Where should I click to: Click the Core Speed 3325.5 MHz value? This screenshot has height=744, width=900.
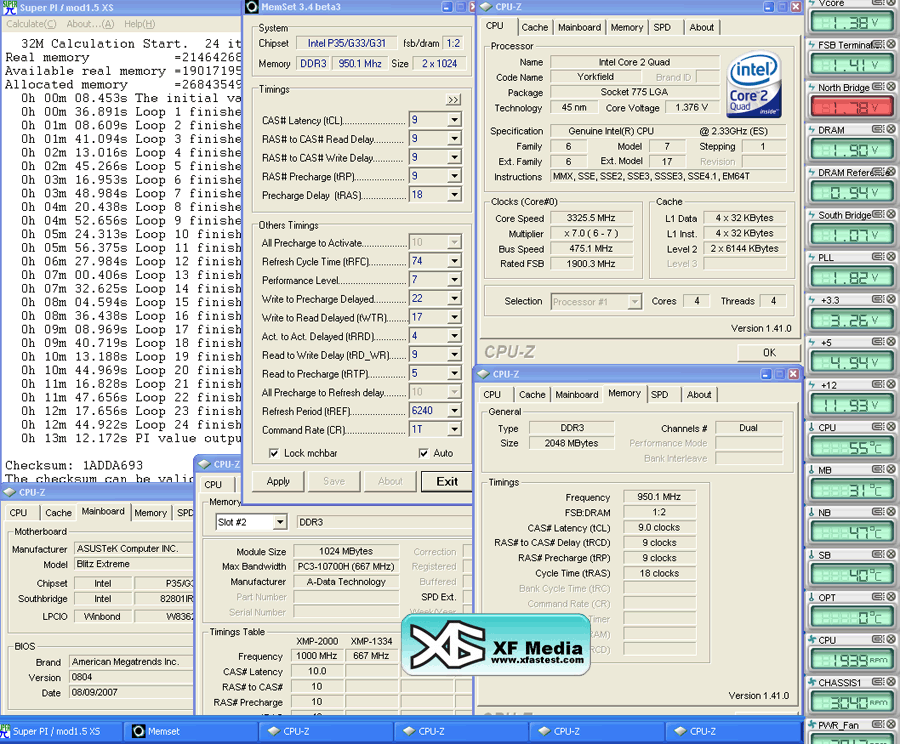click(591, 218)
